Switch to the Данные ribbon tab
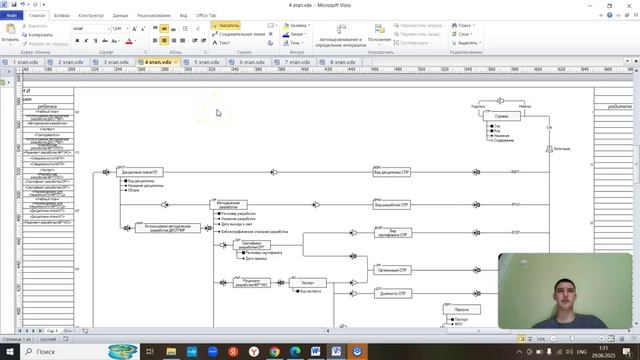 [120, 16]
